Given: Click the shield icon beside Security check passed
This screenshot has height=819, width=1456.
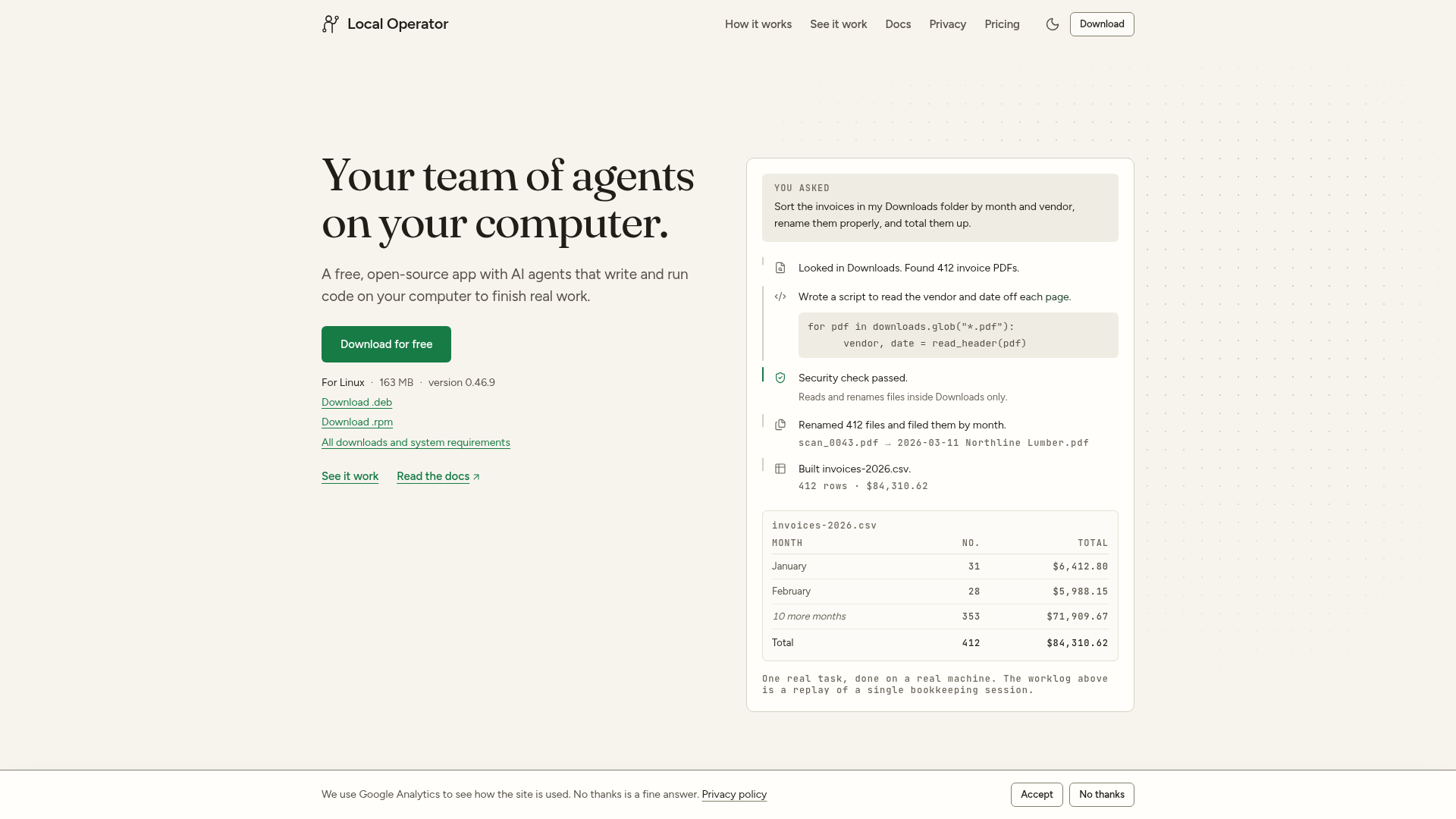Looking at the screenshot, I should [x=780, y=378].
